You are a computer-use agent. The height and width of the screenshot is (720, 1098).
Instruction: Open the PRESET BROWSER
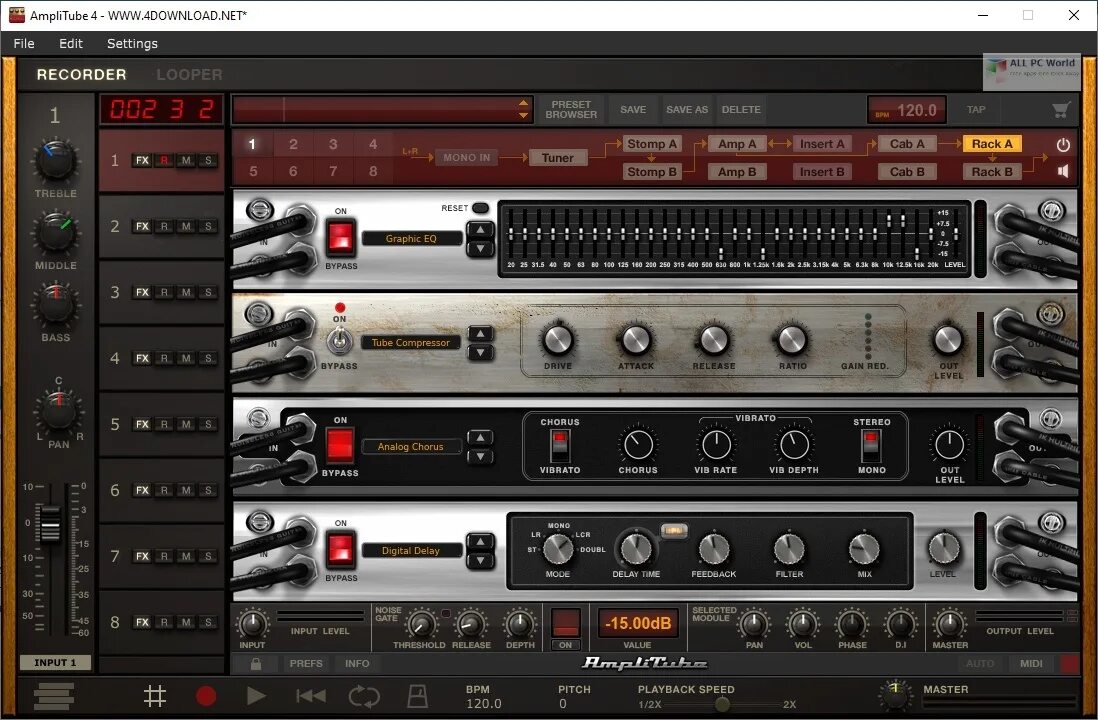click(x=570, y=109)
